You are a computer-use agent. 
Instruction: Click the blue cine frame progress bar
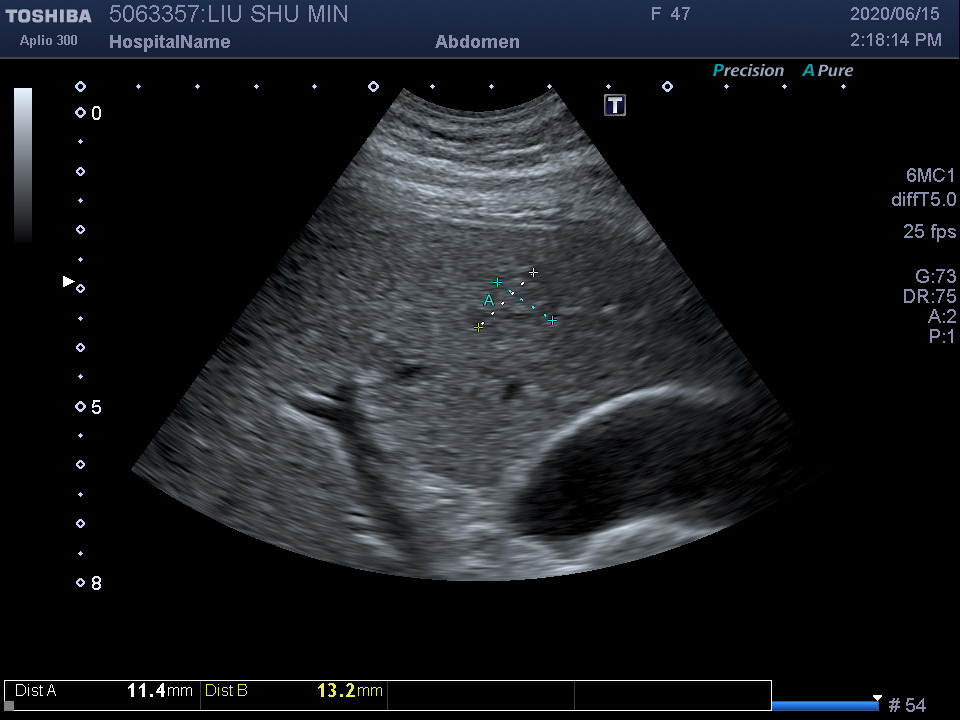[x=824, y=706]
